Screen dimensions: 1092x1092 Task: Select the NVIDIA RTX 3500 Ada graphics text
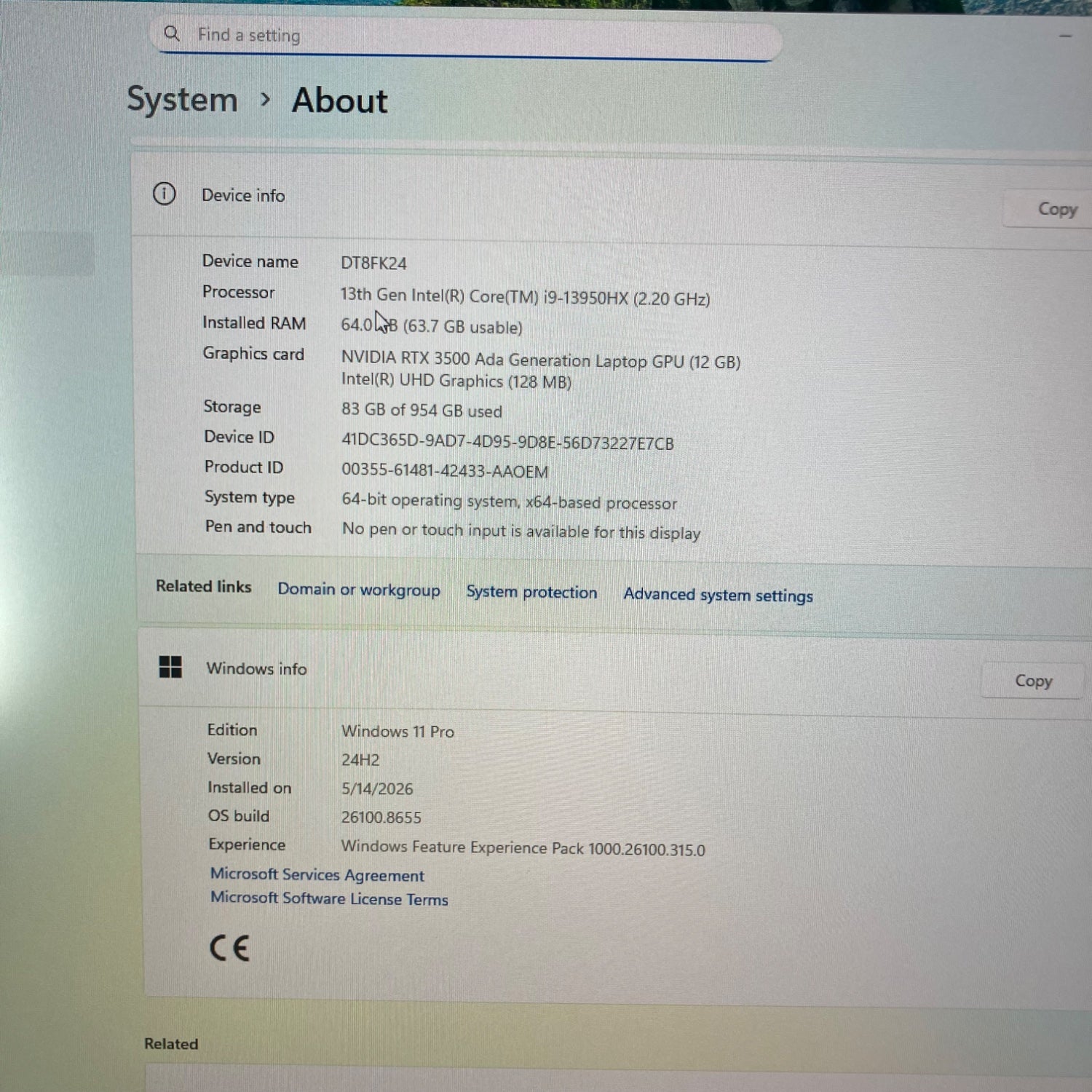541,360
